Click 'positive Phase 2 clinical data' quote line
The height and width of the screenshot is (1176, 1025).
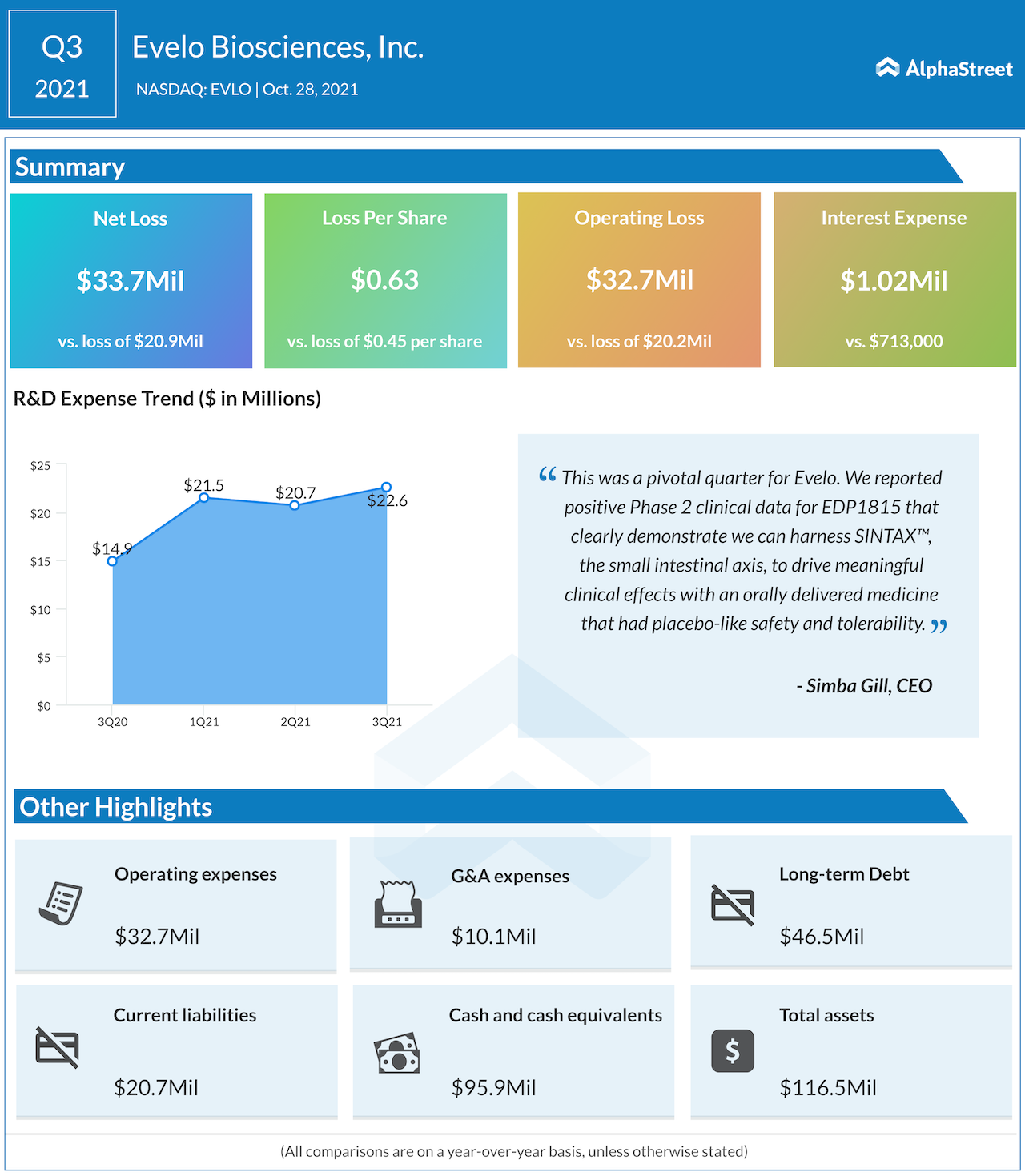[x=751, y=508]
